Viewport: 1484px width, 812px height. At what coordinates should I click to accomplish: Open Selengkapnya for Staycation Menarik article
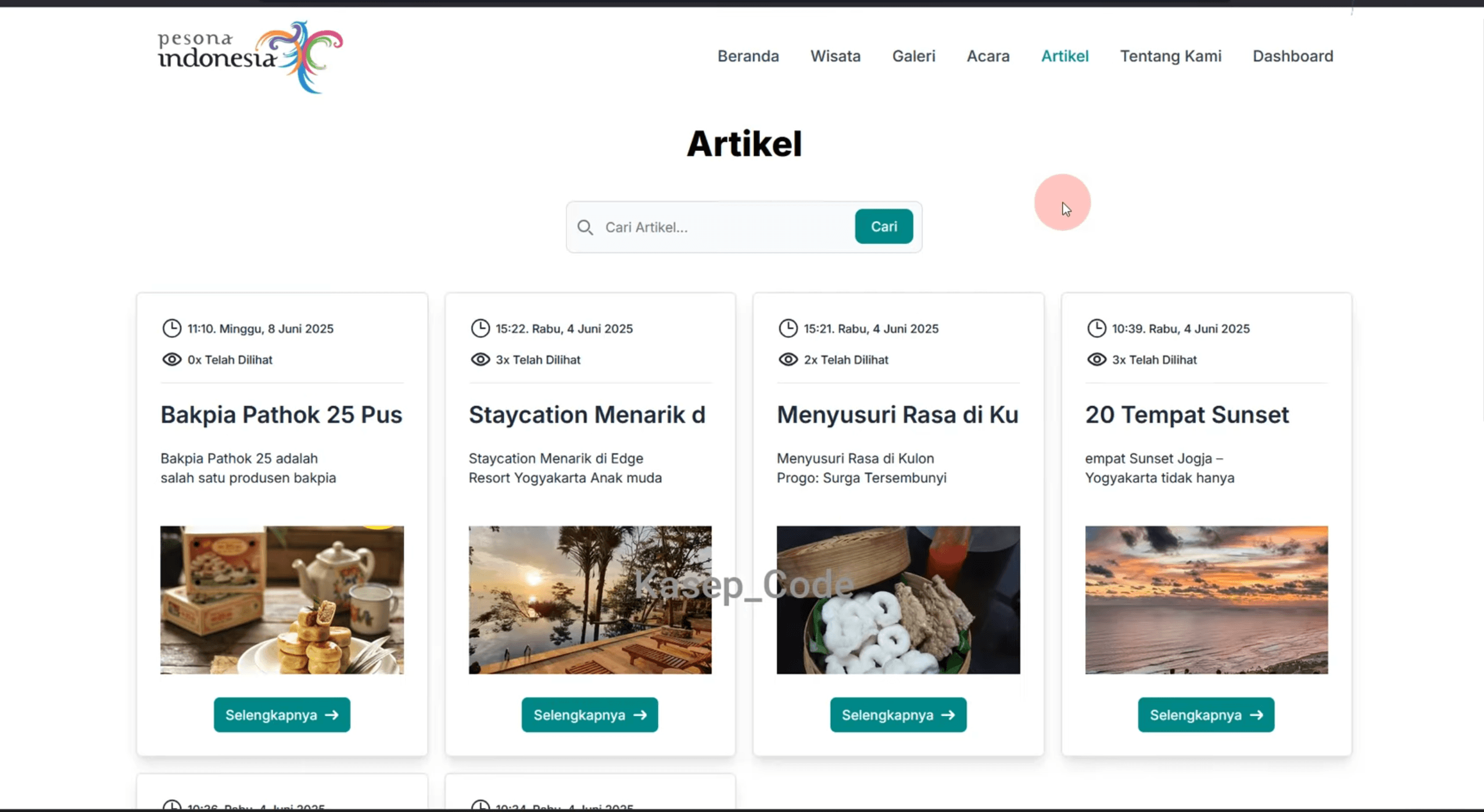(x=590, y=714)
